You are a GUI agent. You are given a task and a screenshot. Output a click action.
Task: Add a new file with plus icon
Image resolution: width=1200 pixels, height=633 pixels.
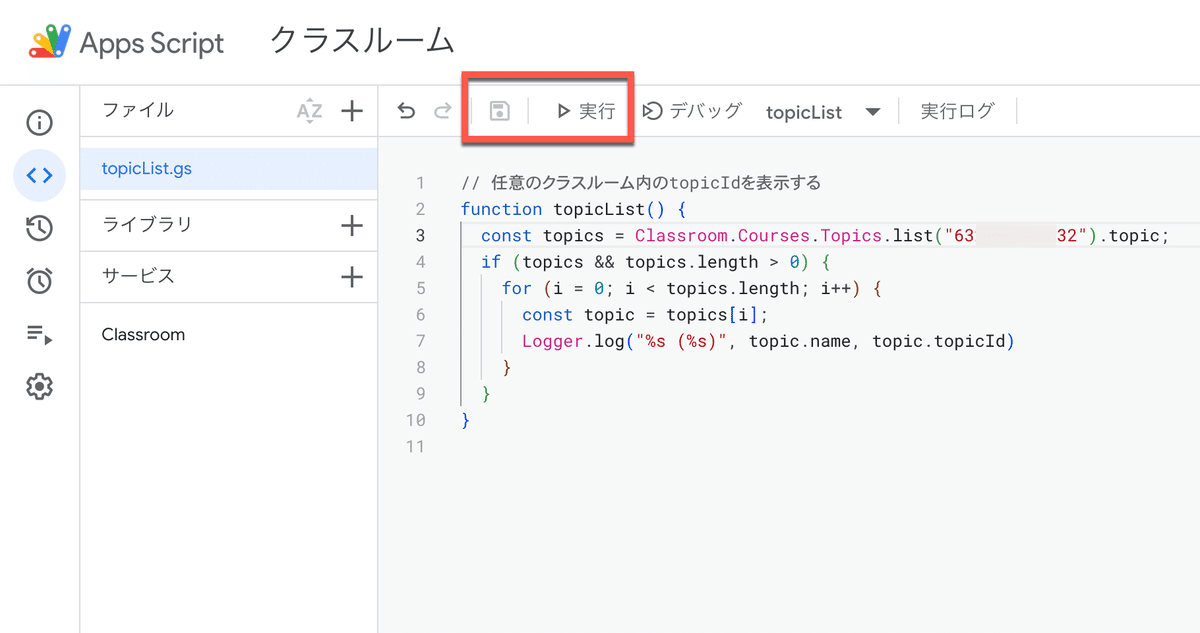pyautogui.click(x=352, y=111)
